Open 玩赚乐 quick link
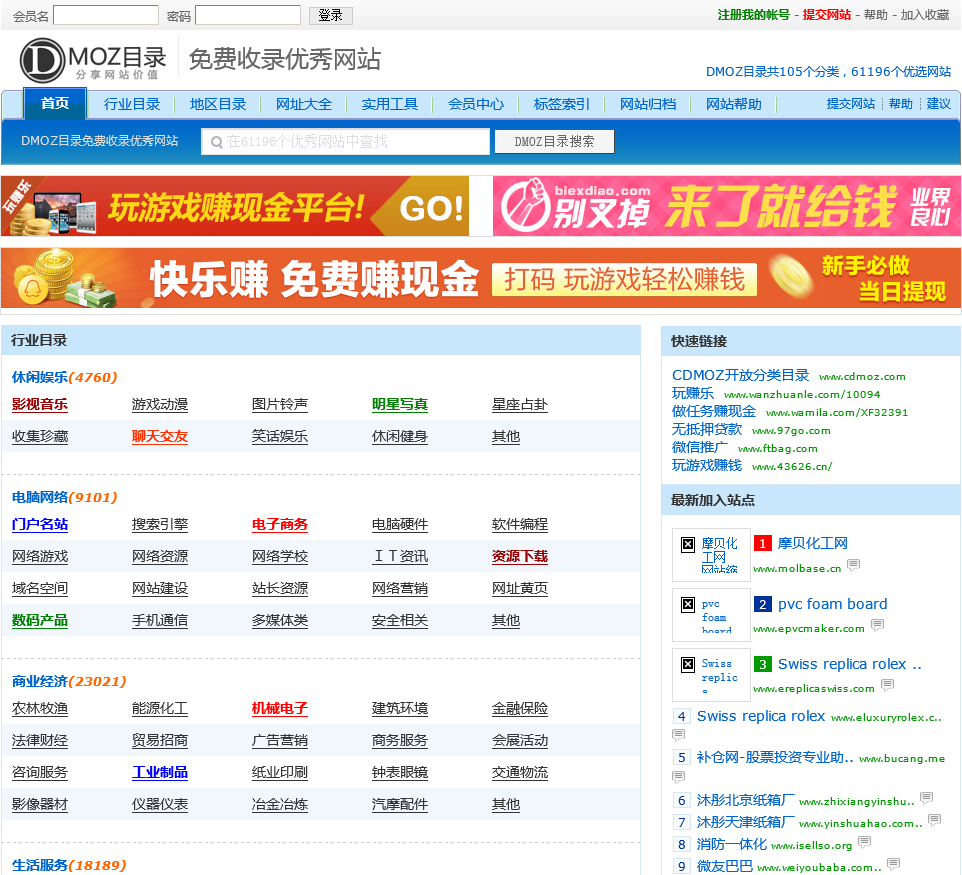The width and height of the screenshot is (962, 875). (x=693, y=393)
